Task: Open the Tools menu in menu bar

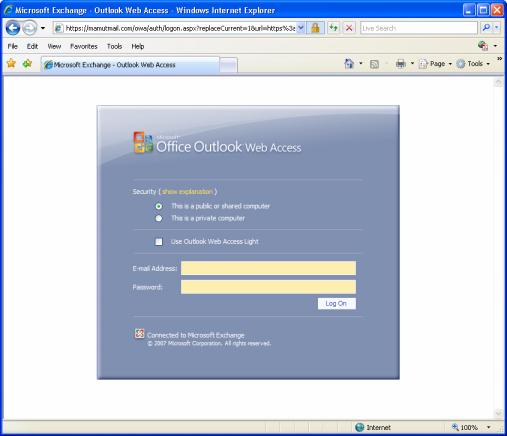Action: (x=114, y=46)
